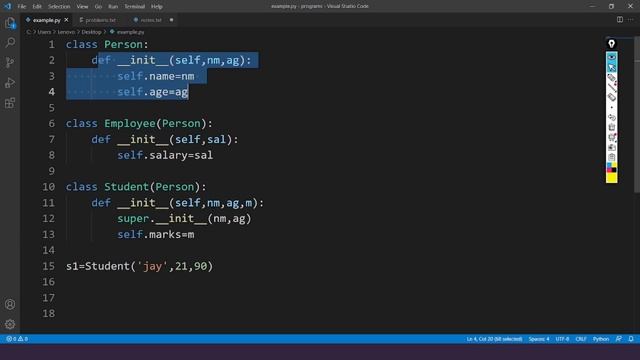Click the split editor icon

coord(620,20)
